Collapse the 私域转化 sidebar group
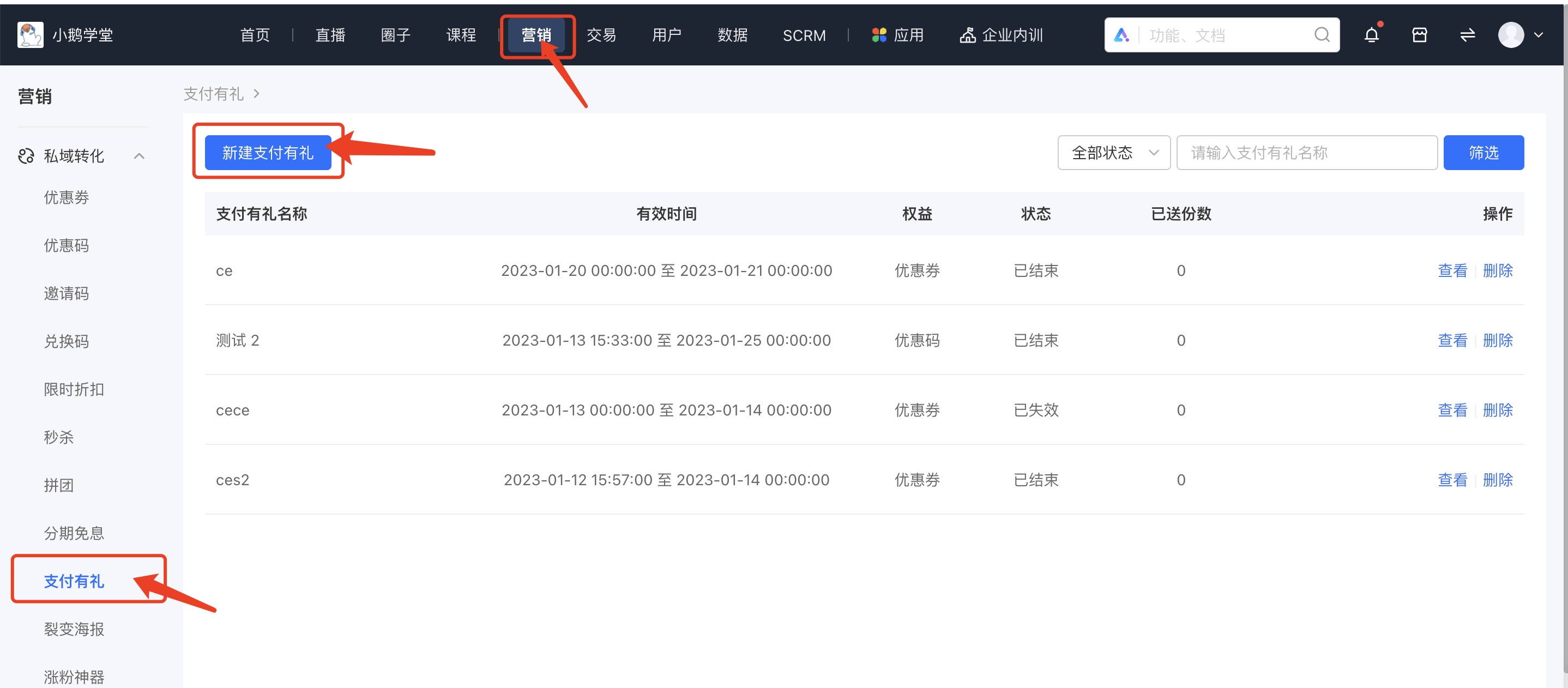The height and width of the screenshot is (688, 1568). click(140, 156)
